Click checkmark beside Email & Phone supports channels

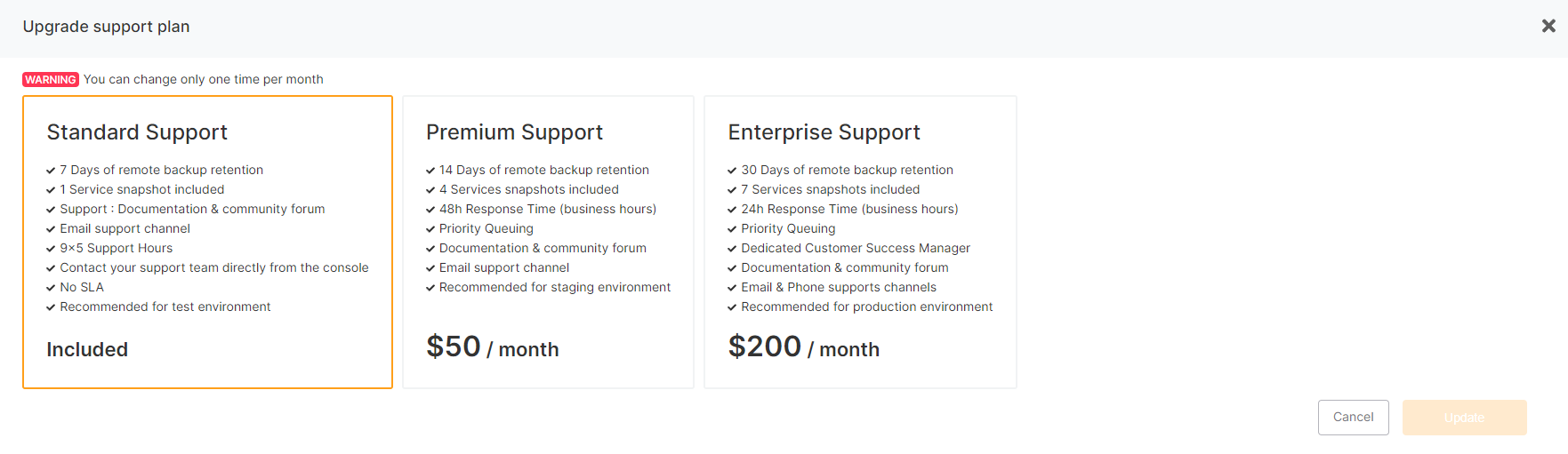coord(733,288)
